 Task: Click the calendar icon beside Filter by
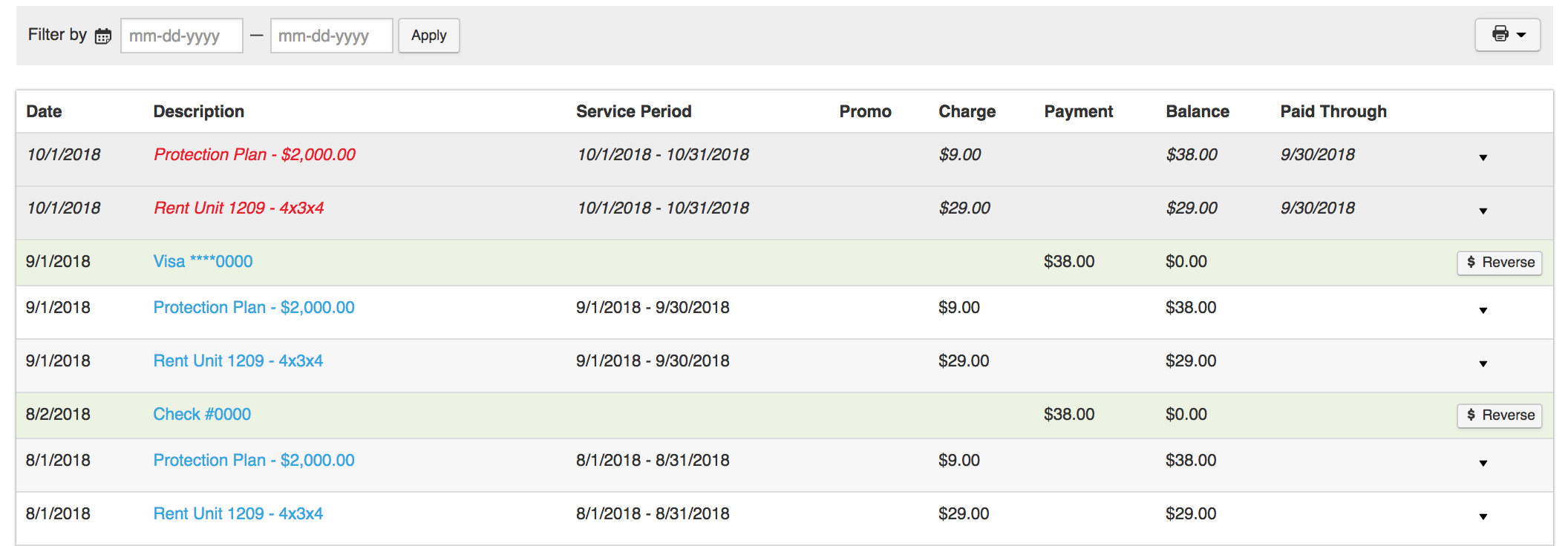[x=103, y=36]
